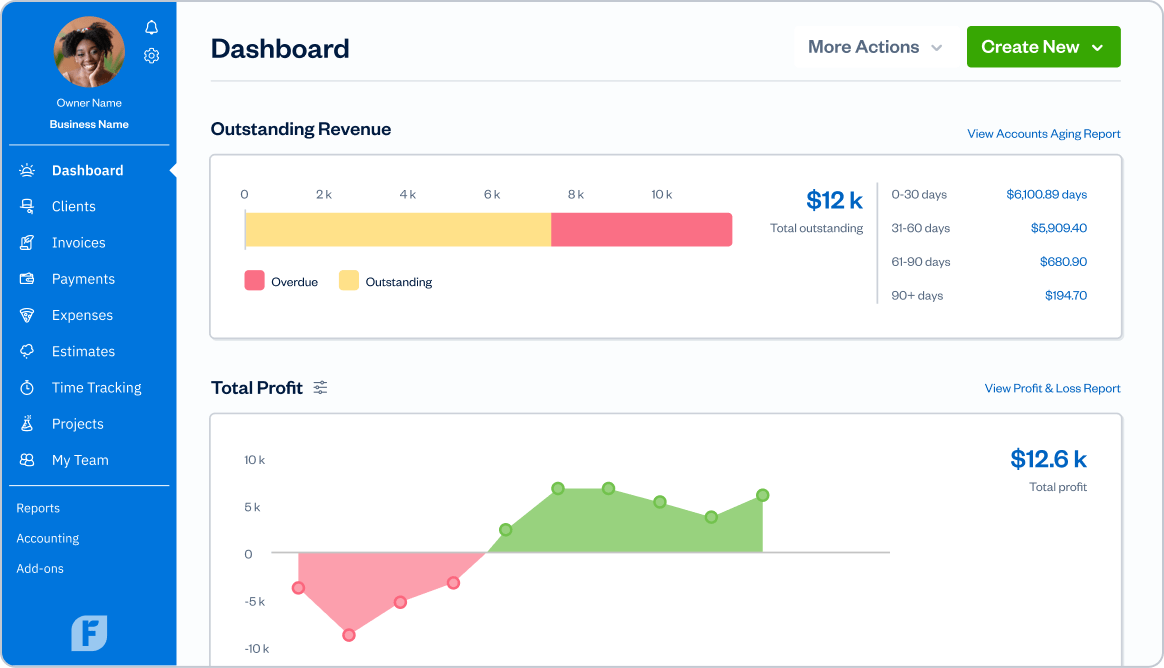Viewport: 1164px width, 668px height.
Task: Open the Projects section
Action: pos(80,423)
